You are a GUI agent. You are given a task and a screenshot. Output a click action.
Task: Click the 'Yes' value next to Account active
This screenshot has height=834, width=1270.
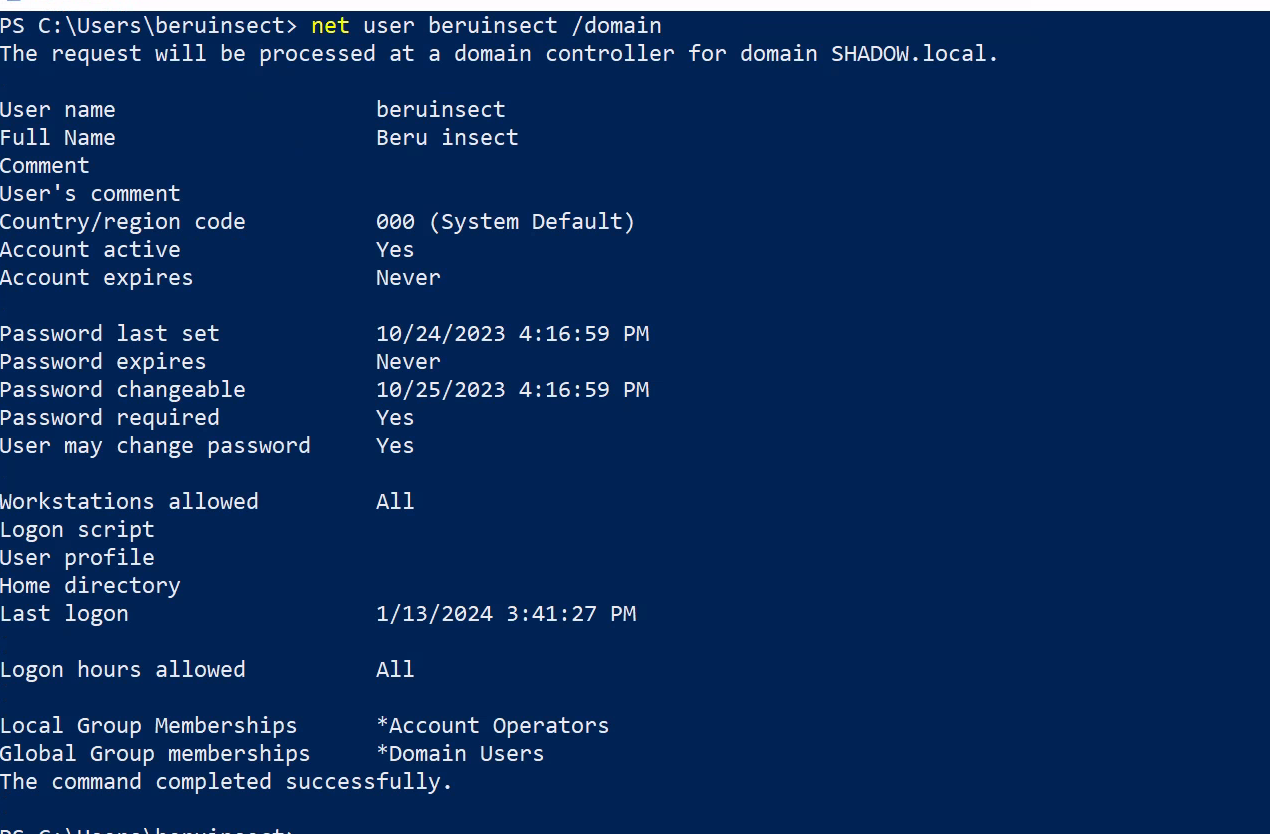pos(394,249)
